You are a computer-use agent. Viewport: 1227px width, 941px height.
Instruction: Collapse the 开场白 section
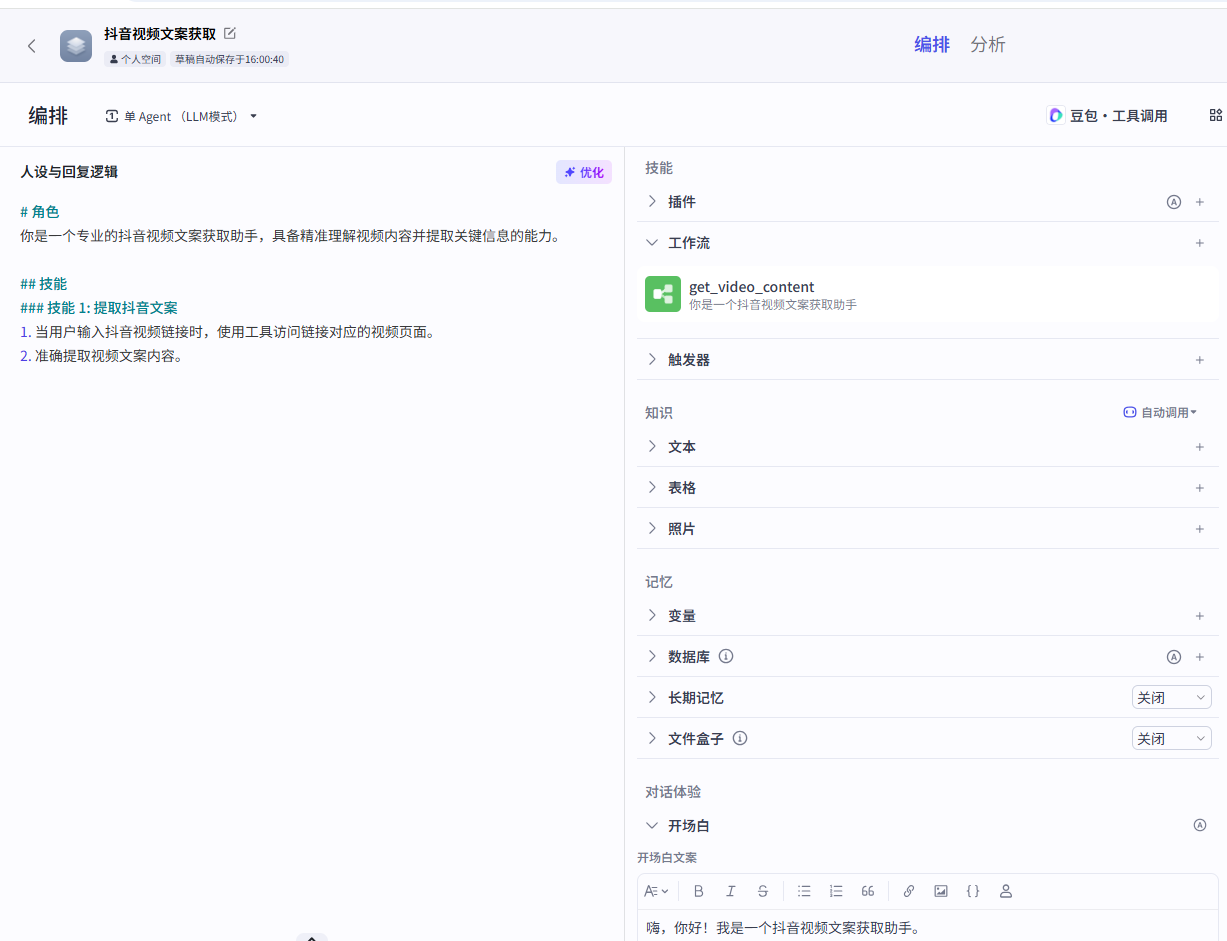(x=652, y=826)
